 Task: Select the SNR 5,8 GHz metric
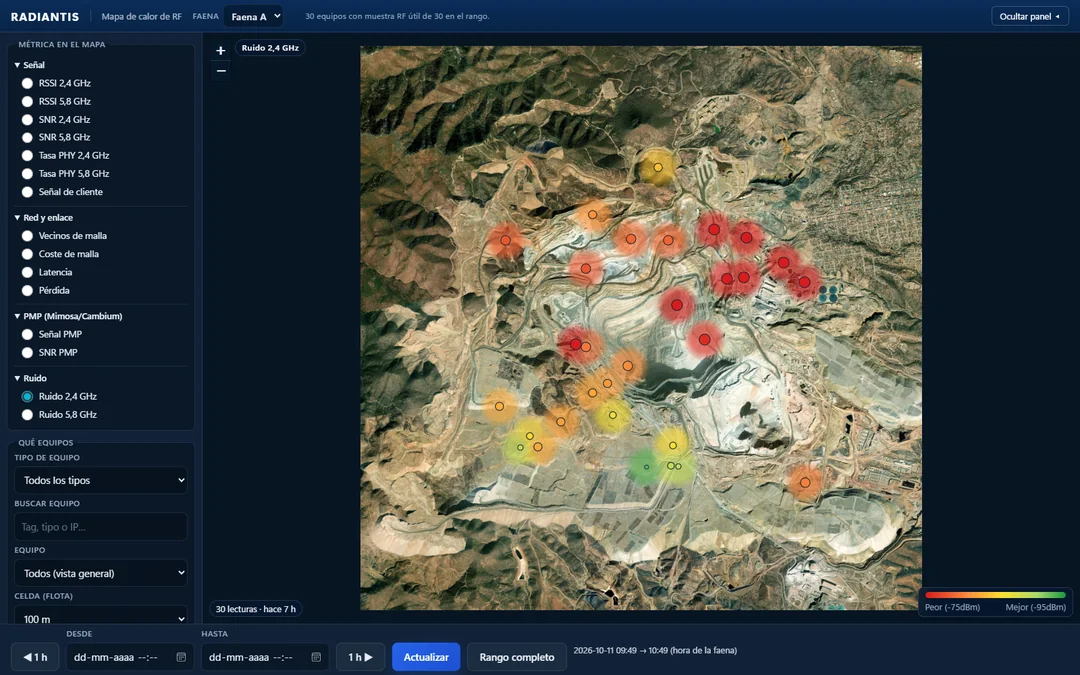(x=27, y=137)
